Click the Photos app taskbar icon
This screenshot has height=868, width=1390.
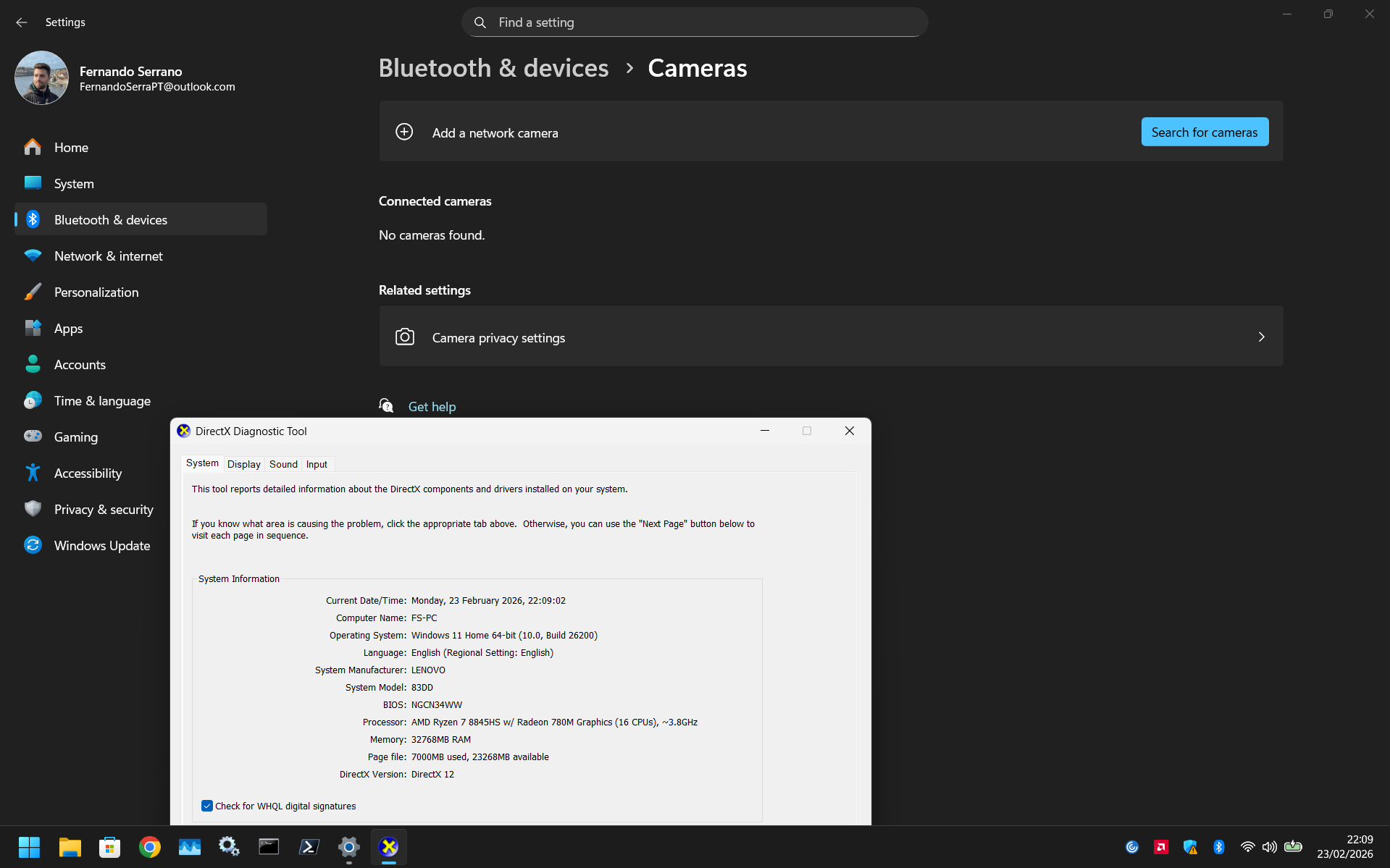click(x=190, y=847)
